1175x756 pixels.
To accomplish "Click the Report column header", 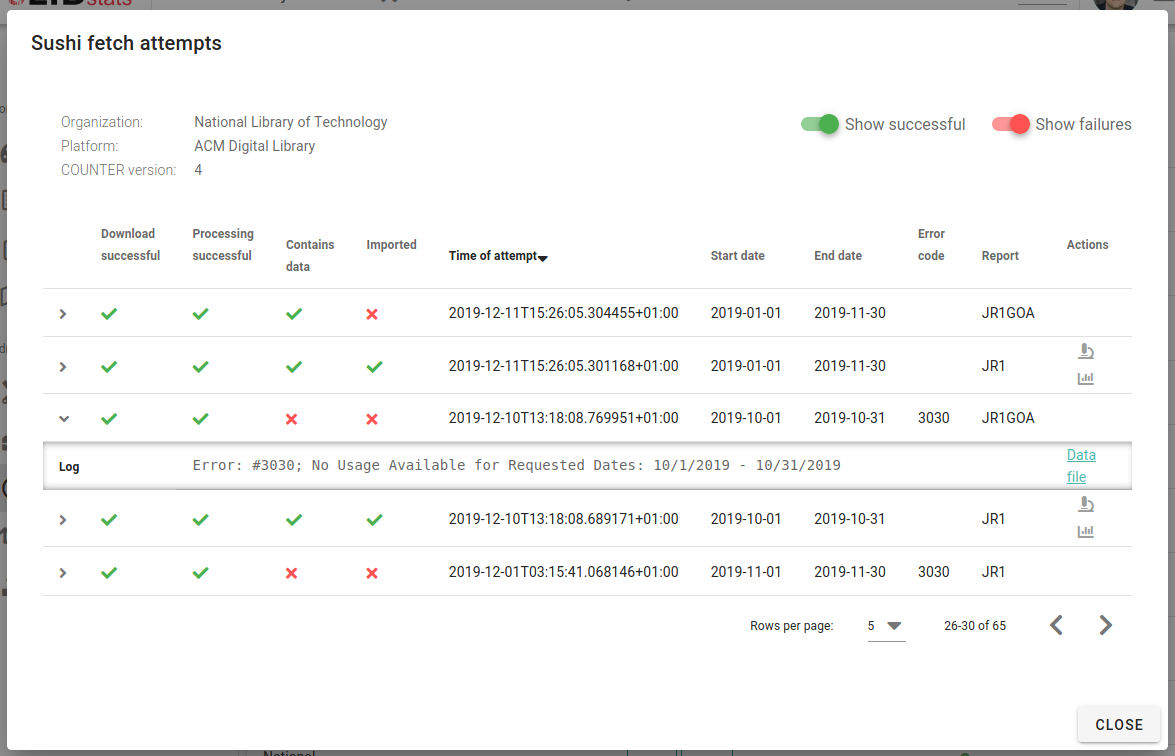I will [x=1000, y=256].
